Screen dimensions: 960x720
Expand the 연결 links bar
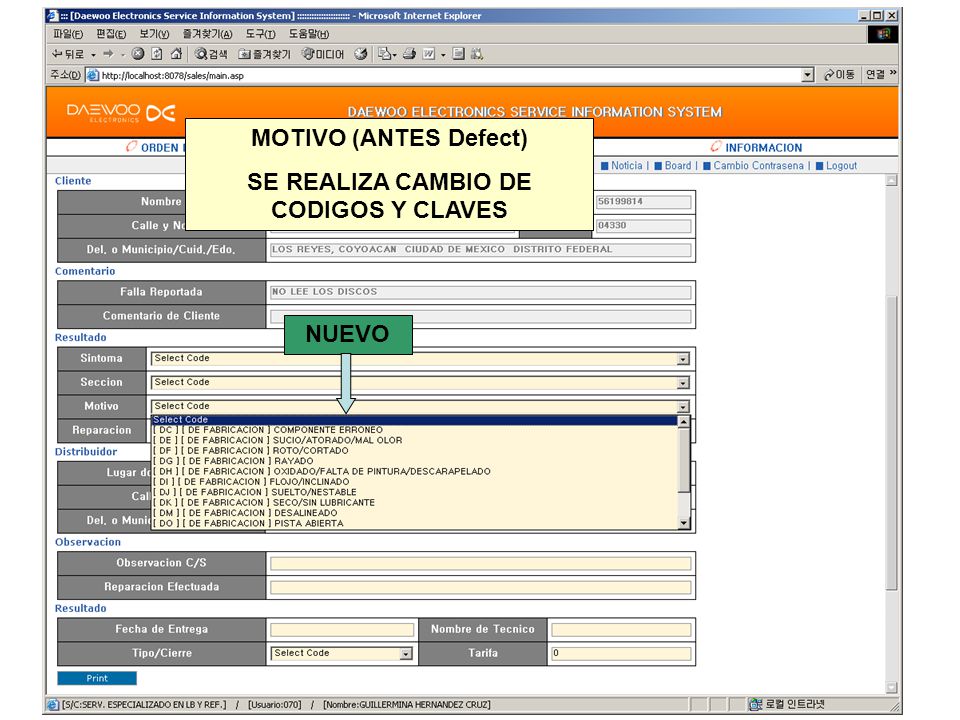(x=880, y=75)
